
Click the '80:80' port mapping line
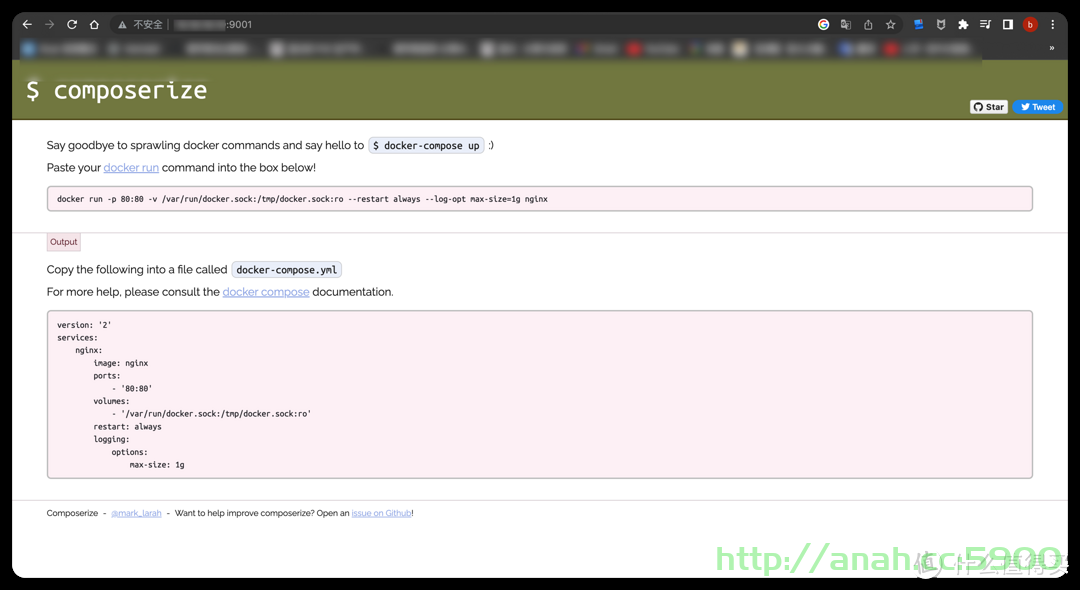click(132, 388)
